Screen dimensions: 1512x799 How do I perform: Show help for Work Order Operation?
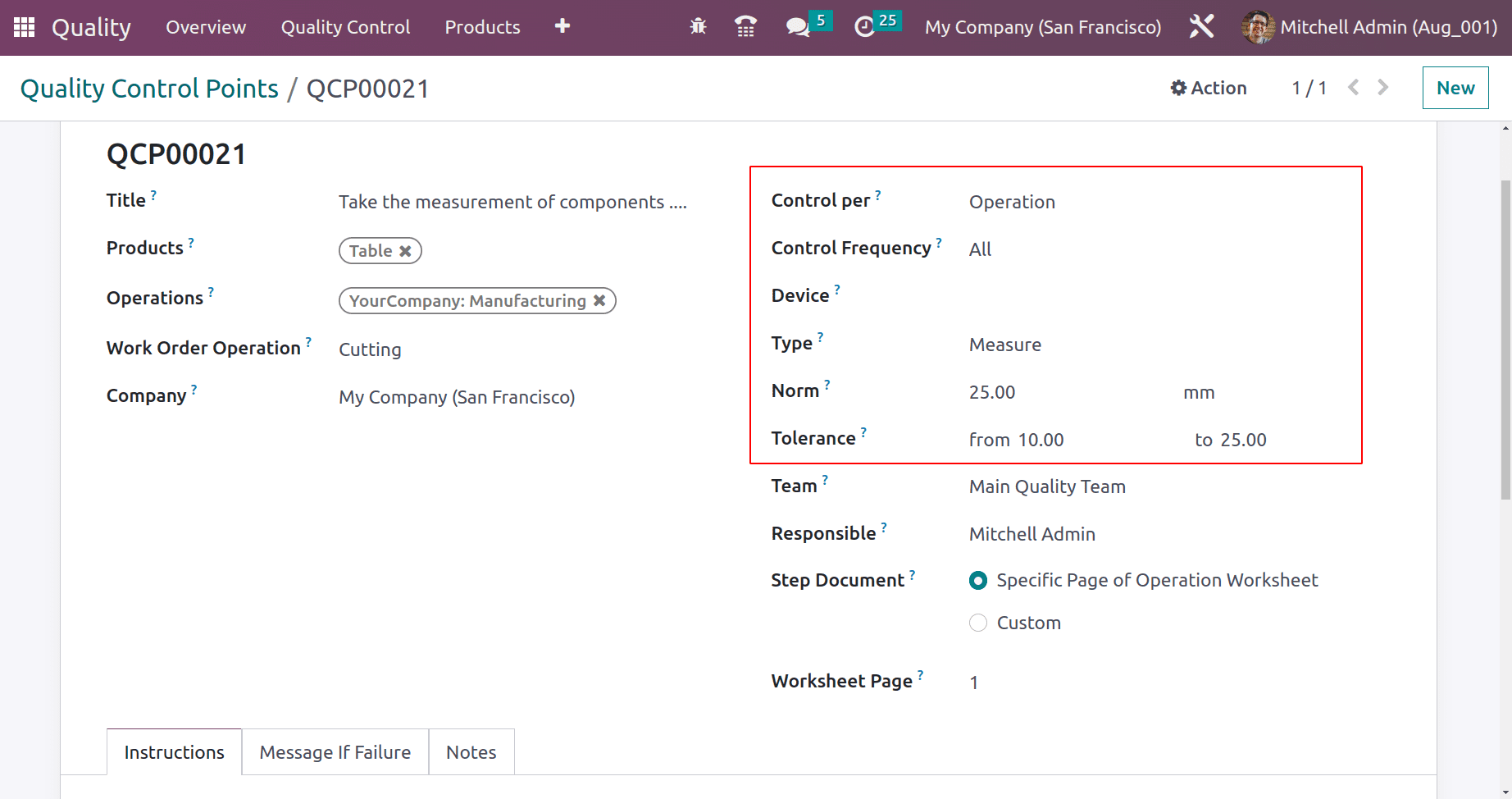308,342
